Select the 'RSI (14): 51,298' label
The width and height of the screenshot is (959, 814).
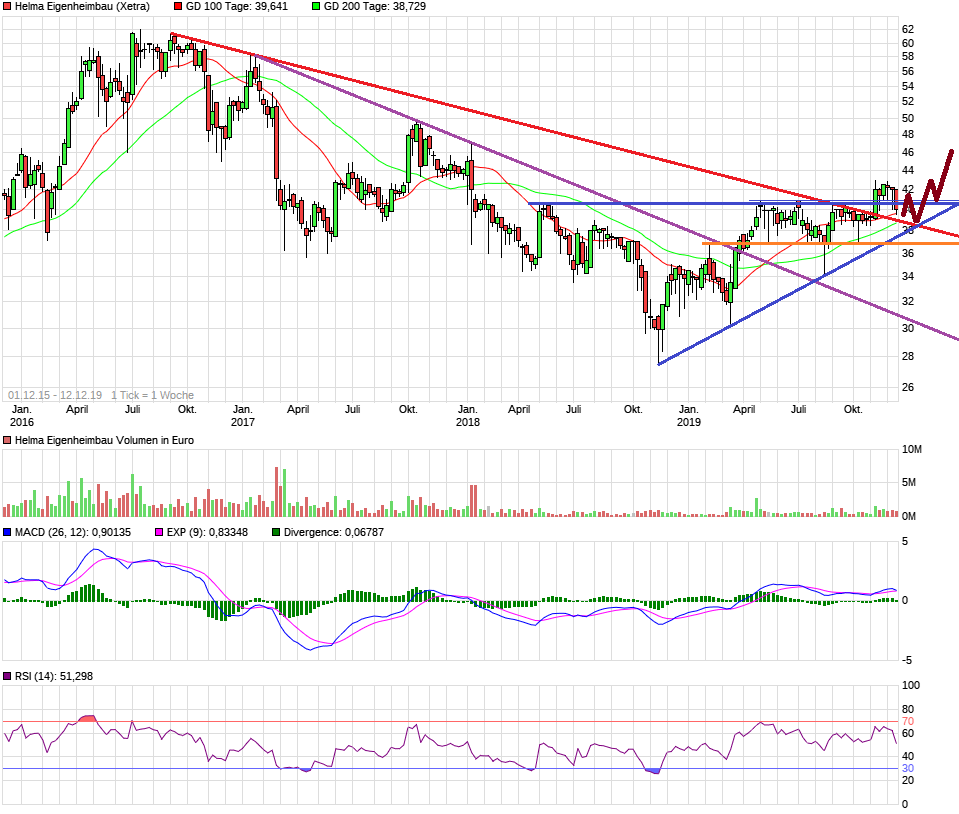(x=54, y=676)
